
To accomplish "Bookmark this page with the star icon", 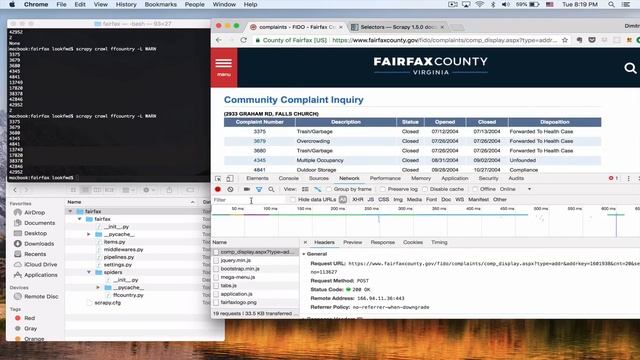I will (565, 40).
